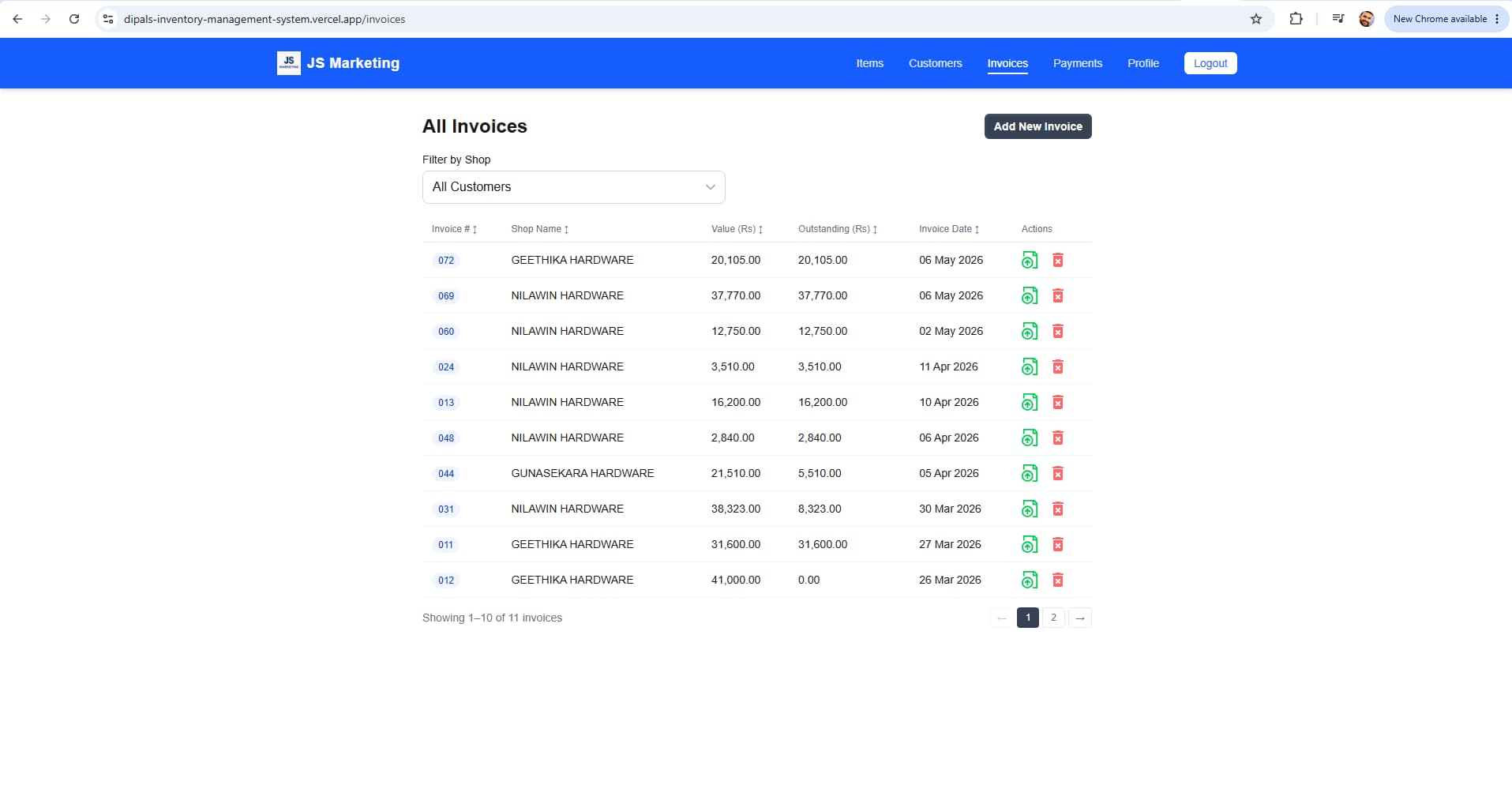Select the Invoices nav tab
1512x789 pixels.
click(x=1007, y=63)
